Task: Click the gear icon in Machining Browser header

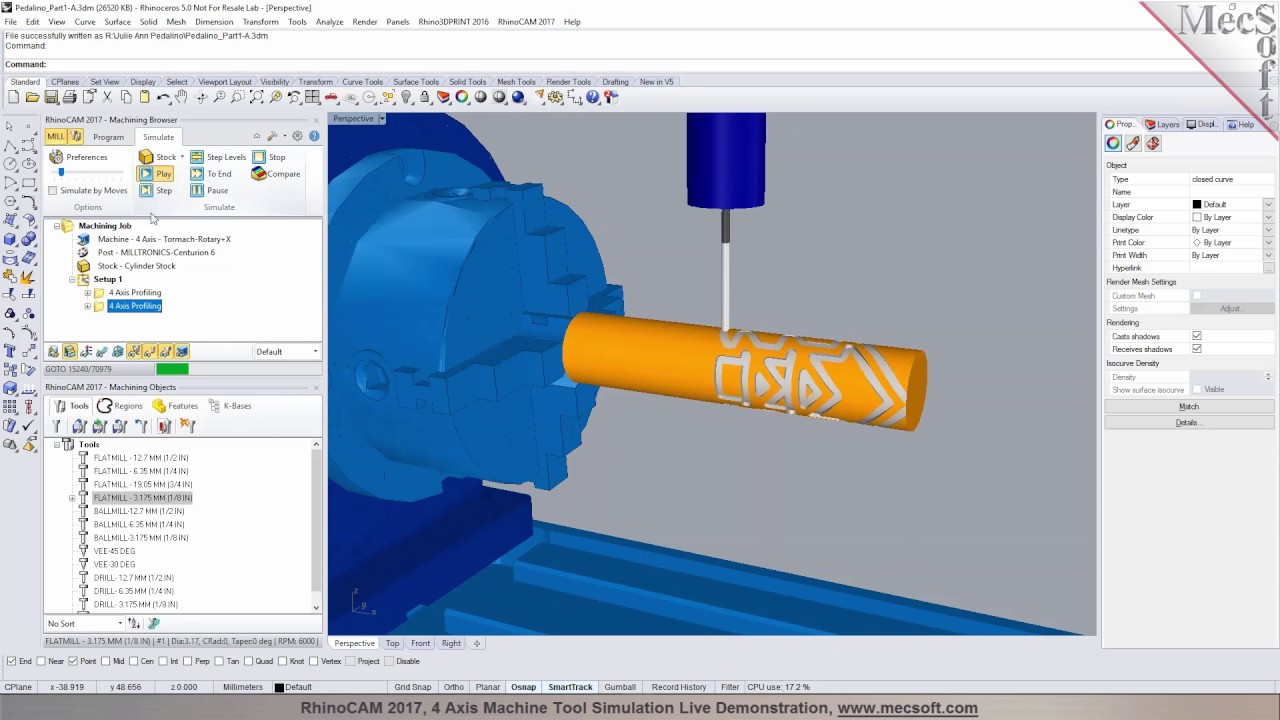Action: click(297, 136)
